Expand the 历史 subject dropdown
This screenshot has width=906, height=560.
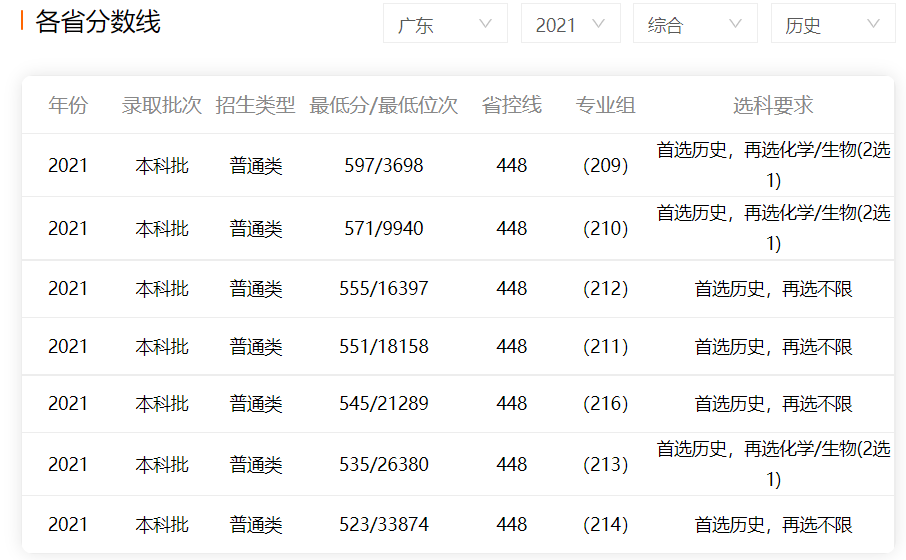832,24
